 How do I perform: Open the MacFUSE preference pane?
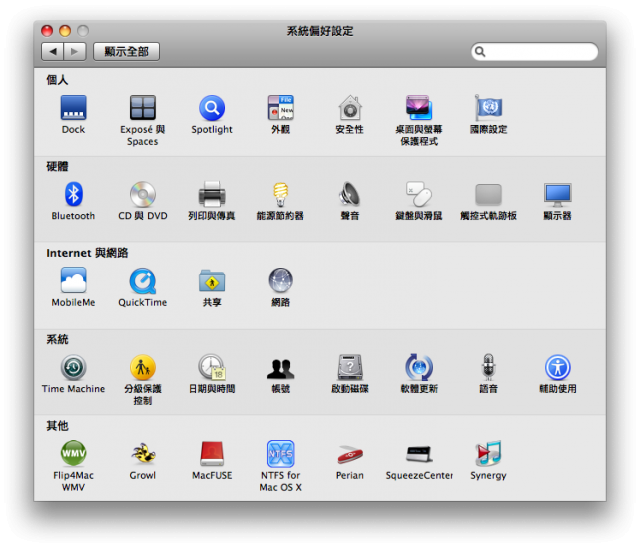tap(212, 454)
